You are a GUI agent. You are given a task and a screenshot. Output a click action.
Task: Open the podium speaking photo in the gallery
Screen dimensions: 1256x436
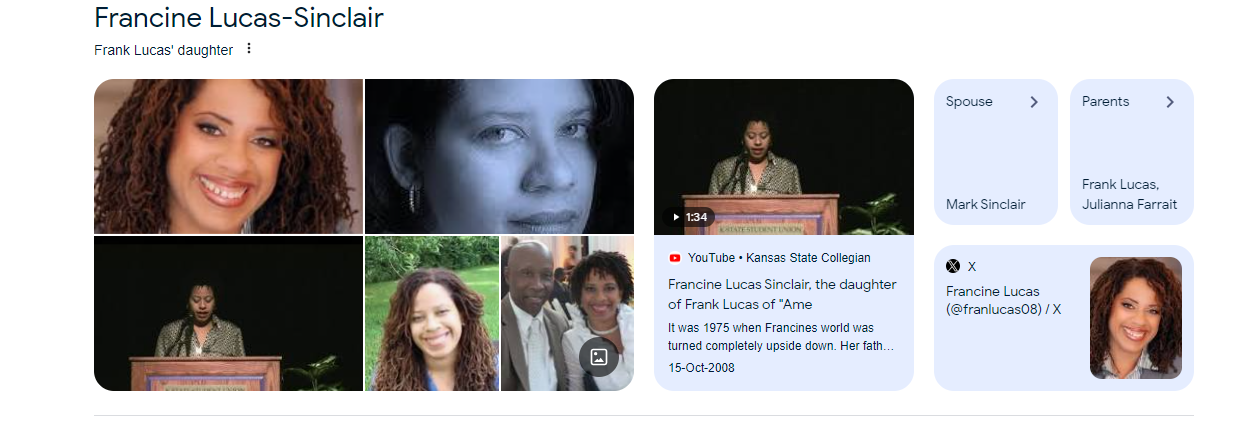[x=228, y=314]
